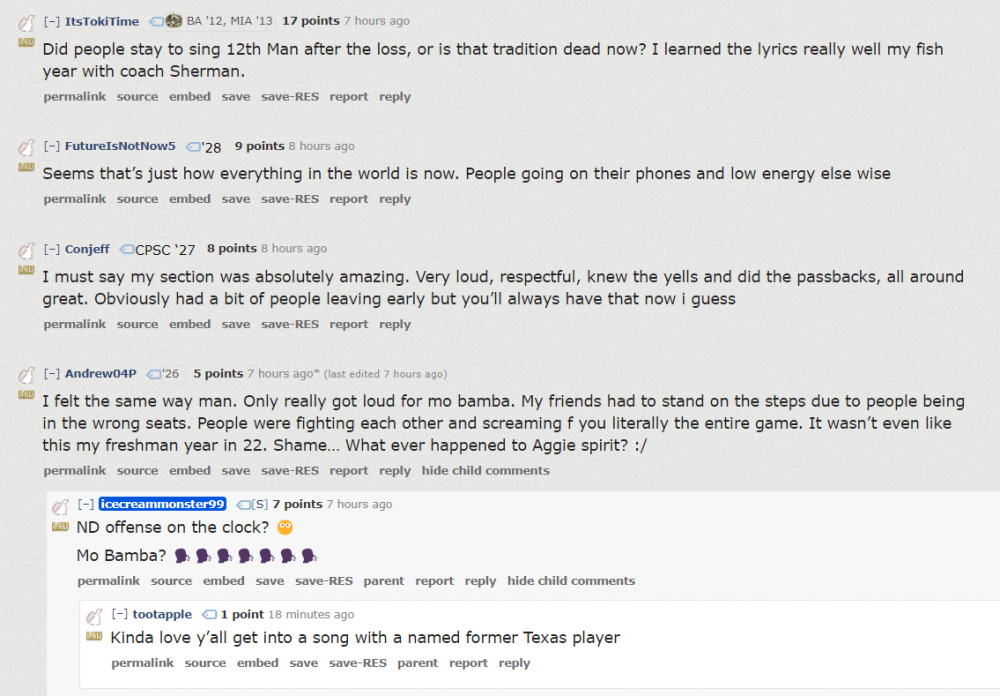Open permalink for FutureIsNotNow5's comment
The width and height of the screenshot is (1000, 696).
point(74,199)
